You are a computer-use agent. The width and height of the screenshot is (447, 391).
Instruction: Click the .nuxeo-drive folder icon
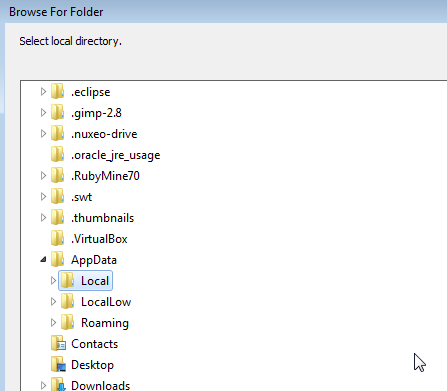(57, 133)
